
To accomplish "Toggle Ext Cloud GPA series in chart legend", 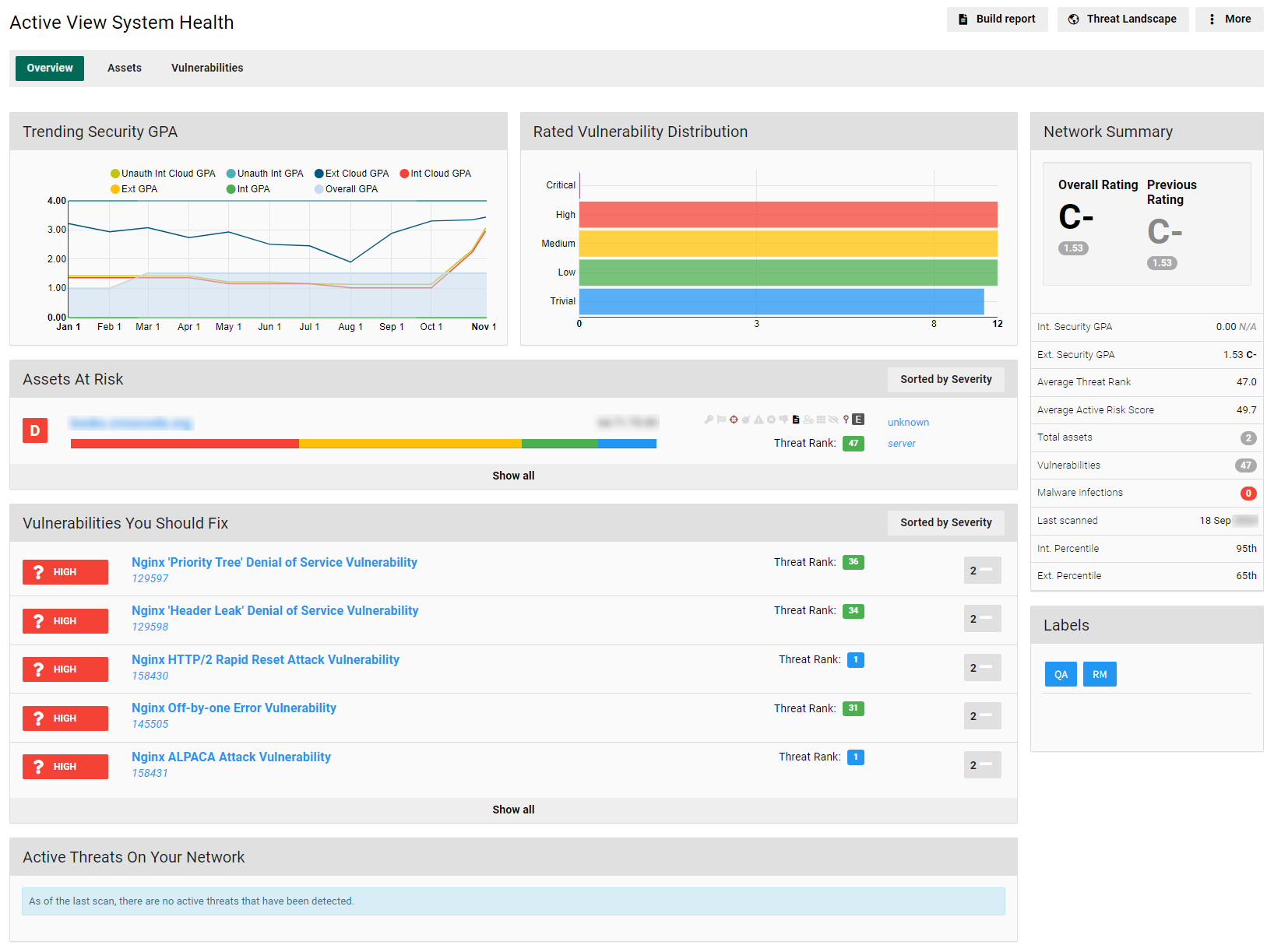I will (x=352, y=174).
